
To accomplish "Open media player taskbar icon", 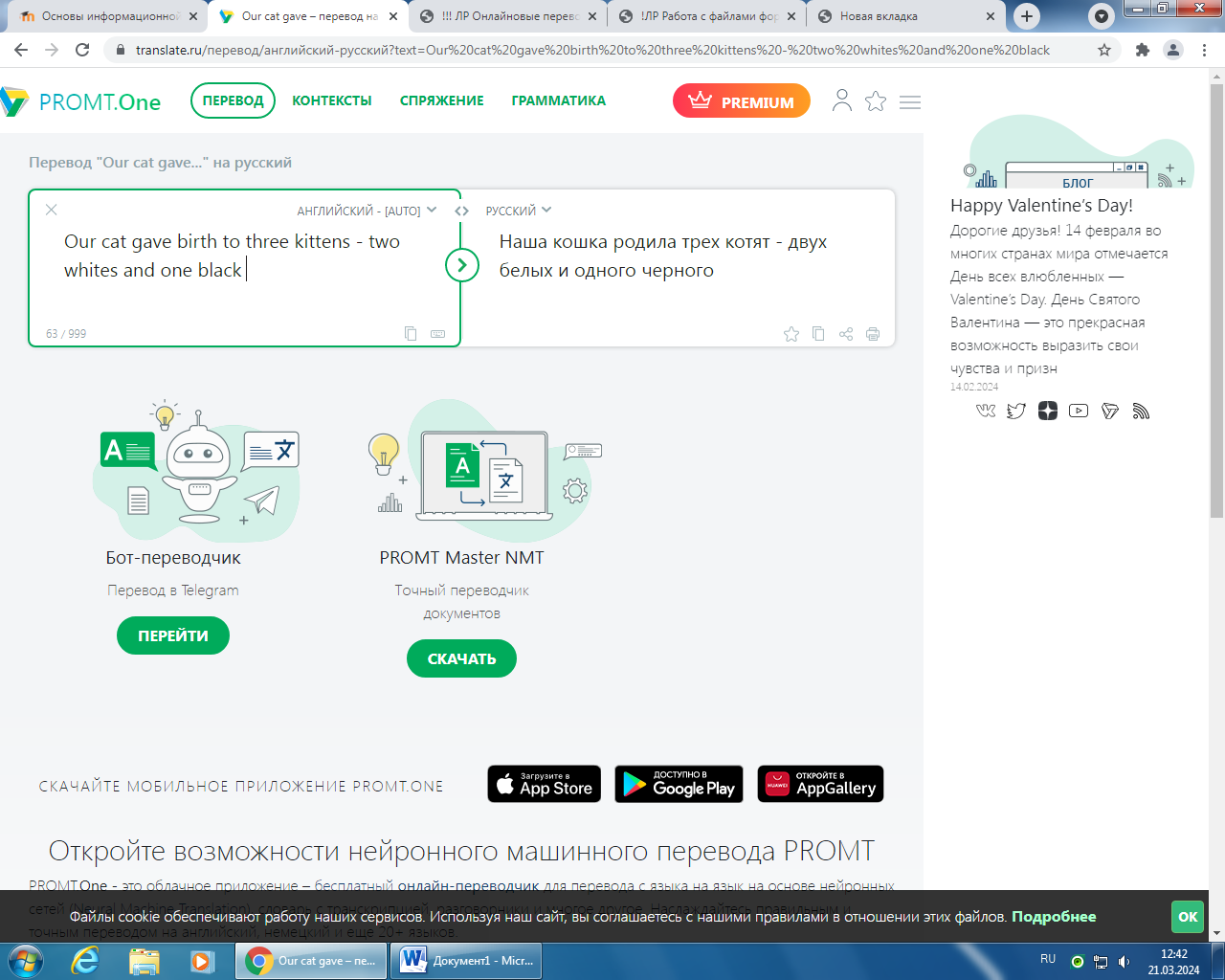I will [x=202, y=960].
